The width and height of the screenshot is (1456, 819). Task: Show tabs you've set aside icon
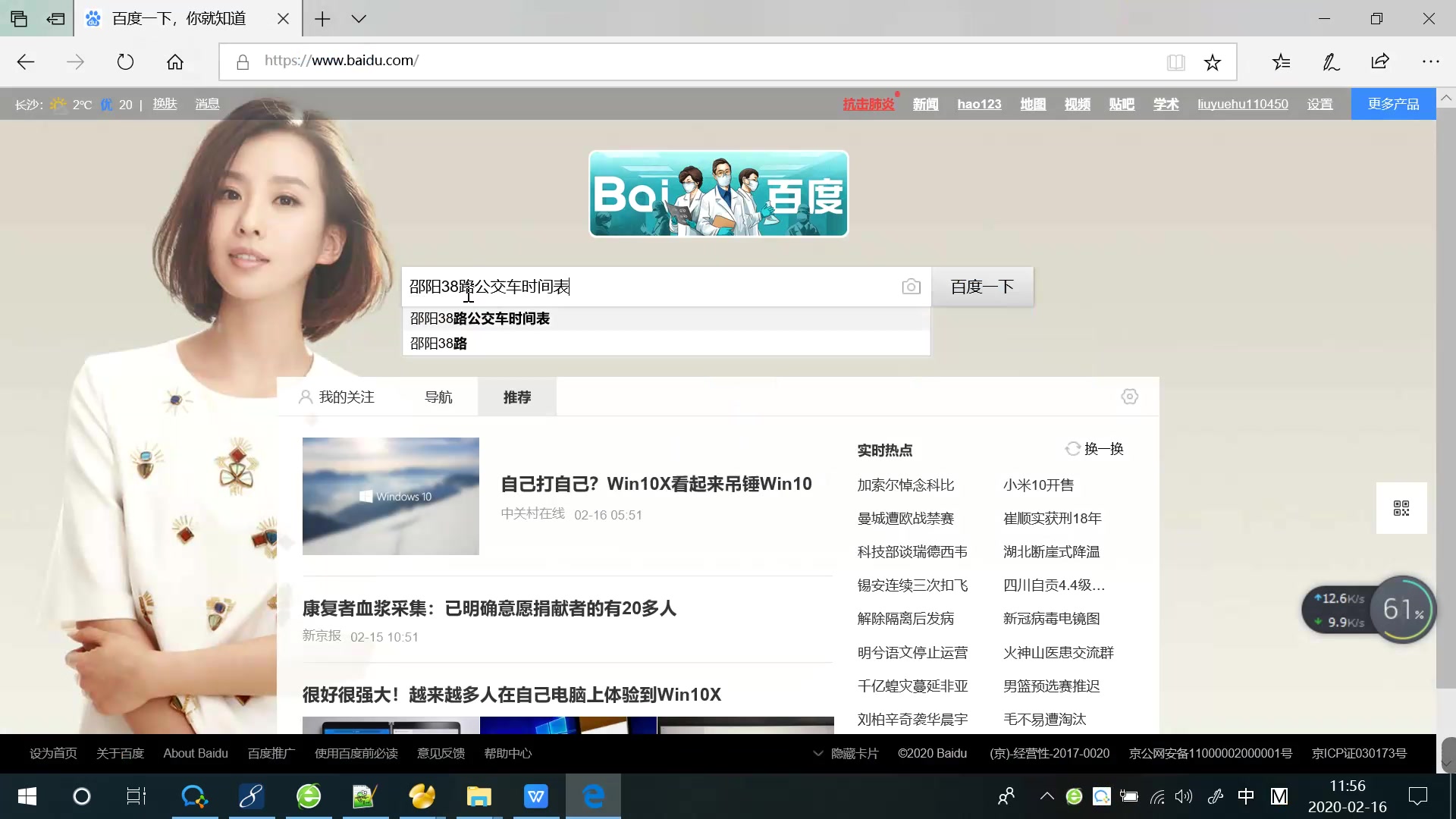[x=19, y=19]
